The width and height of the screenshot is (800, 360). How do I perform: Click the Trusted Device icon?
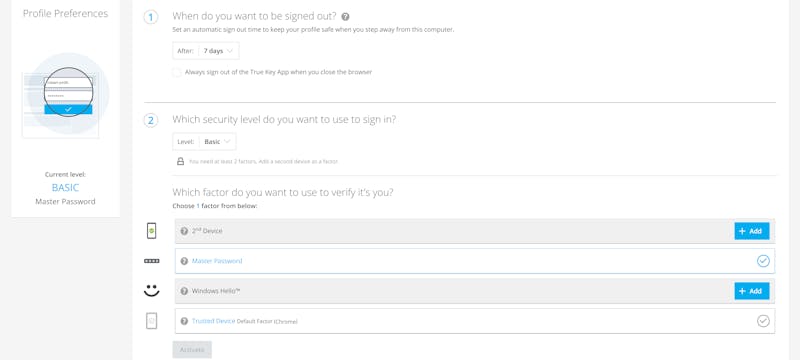(152, 321)
